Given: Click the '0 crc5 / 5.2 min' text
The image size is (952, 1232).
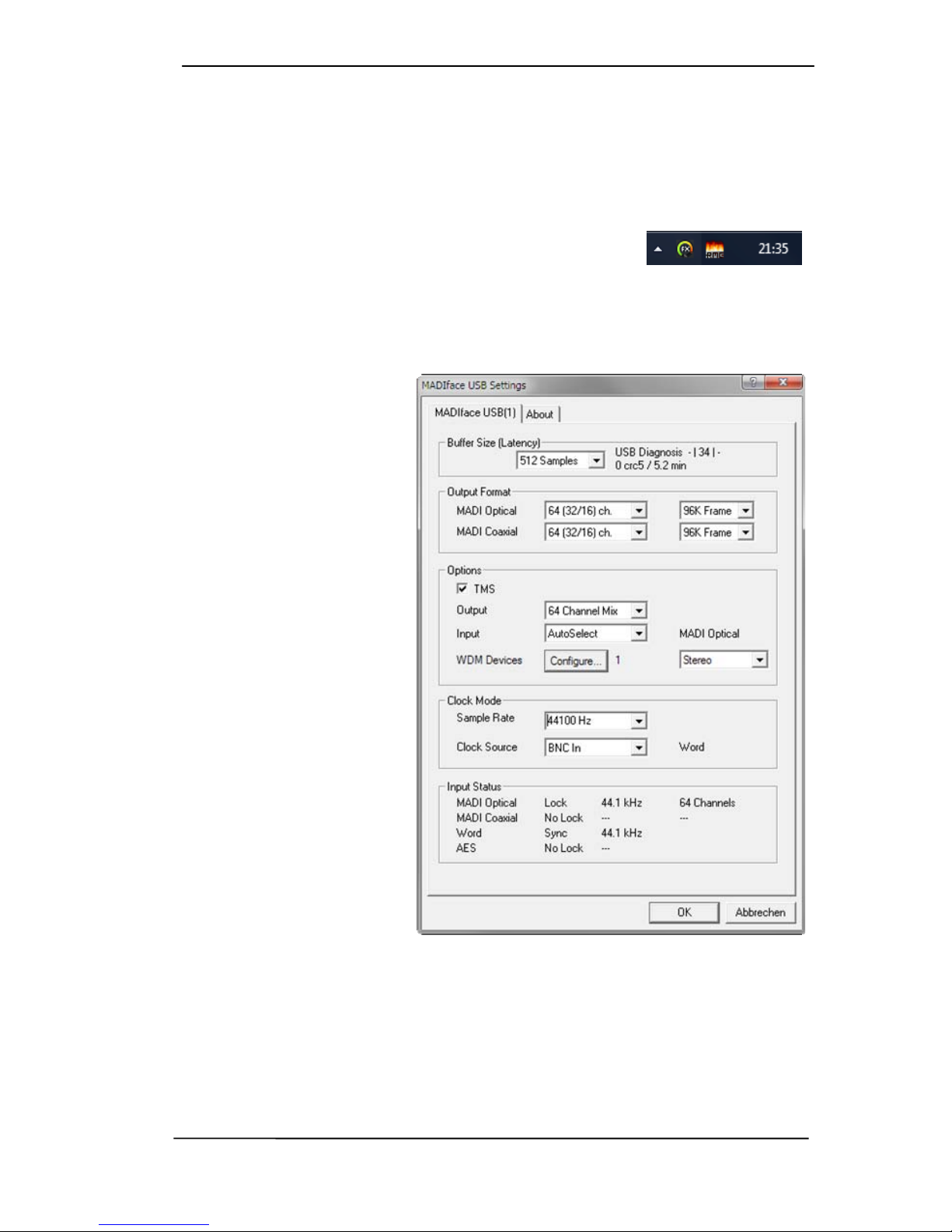Looking at the screenshot, I should [x=650, y=466].
